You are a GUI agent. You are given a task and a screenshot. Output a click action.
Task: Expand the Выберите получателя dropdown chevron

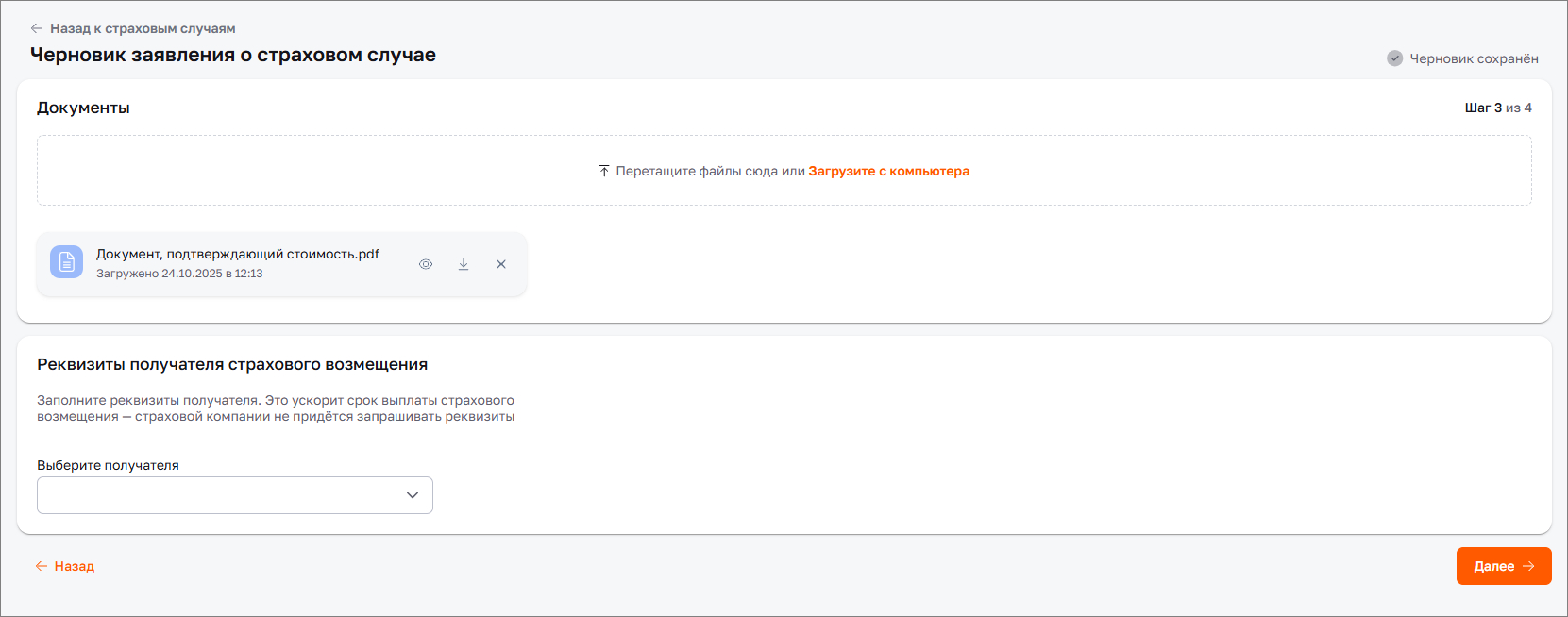413,495
